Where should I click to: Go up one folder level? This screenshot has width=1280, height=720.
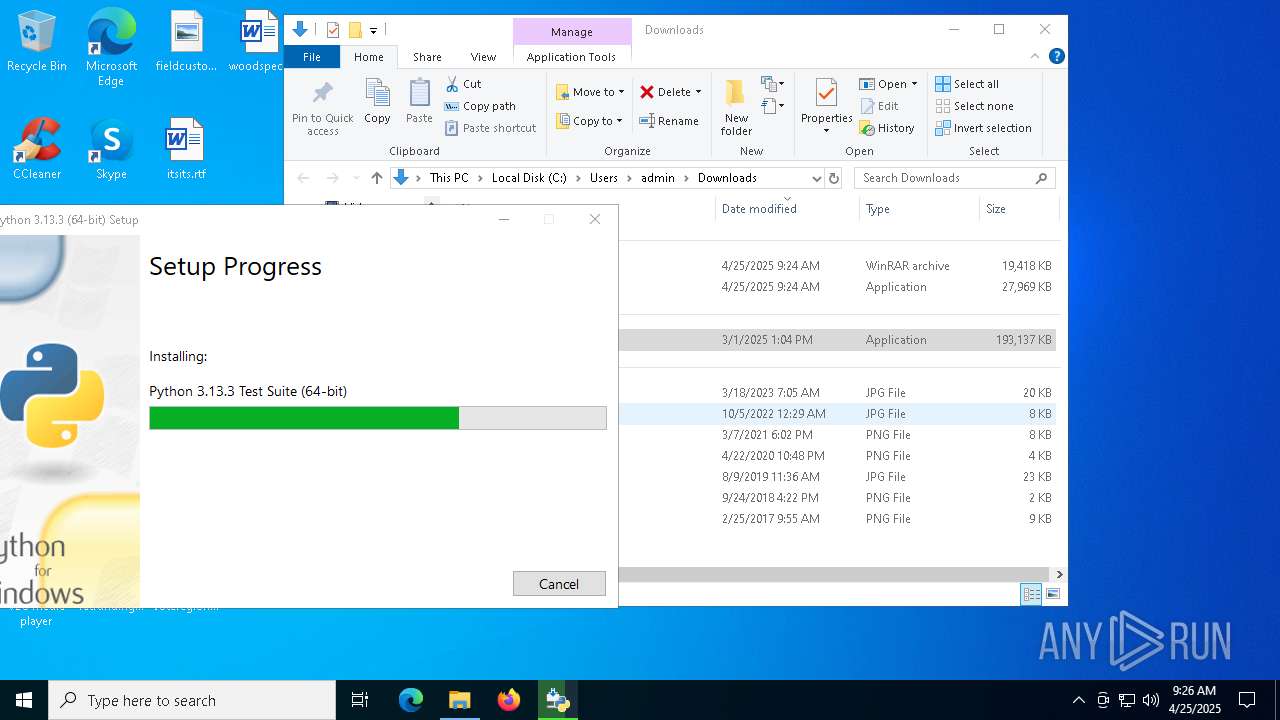[x=376, y=178]
